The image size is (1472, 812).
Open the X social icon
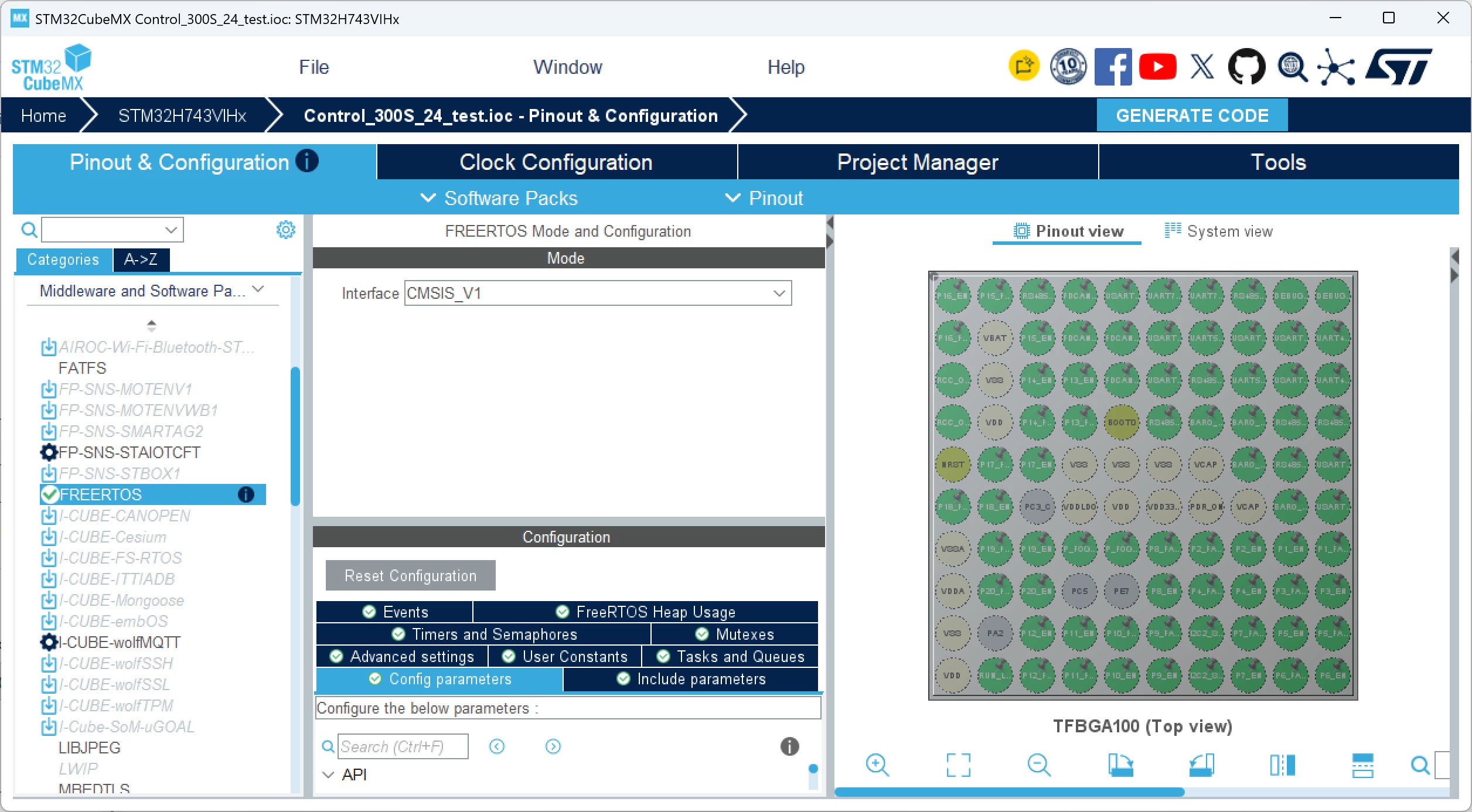click(1202, 67)
